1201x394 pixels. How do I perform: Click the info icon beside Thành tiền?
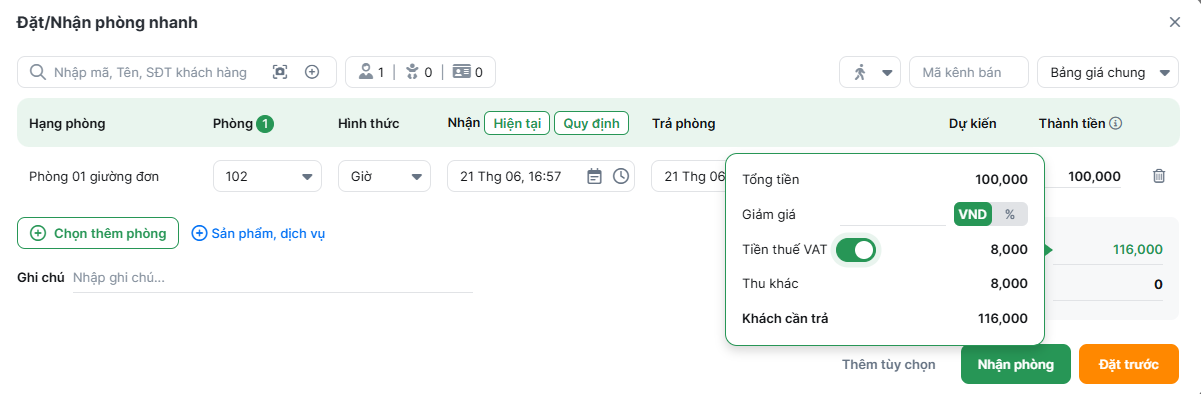(x=1116, y=124)
